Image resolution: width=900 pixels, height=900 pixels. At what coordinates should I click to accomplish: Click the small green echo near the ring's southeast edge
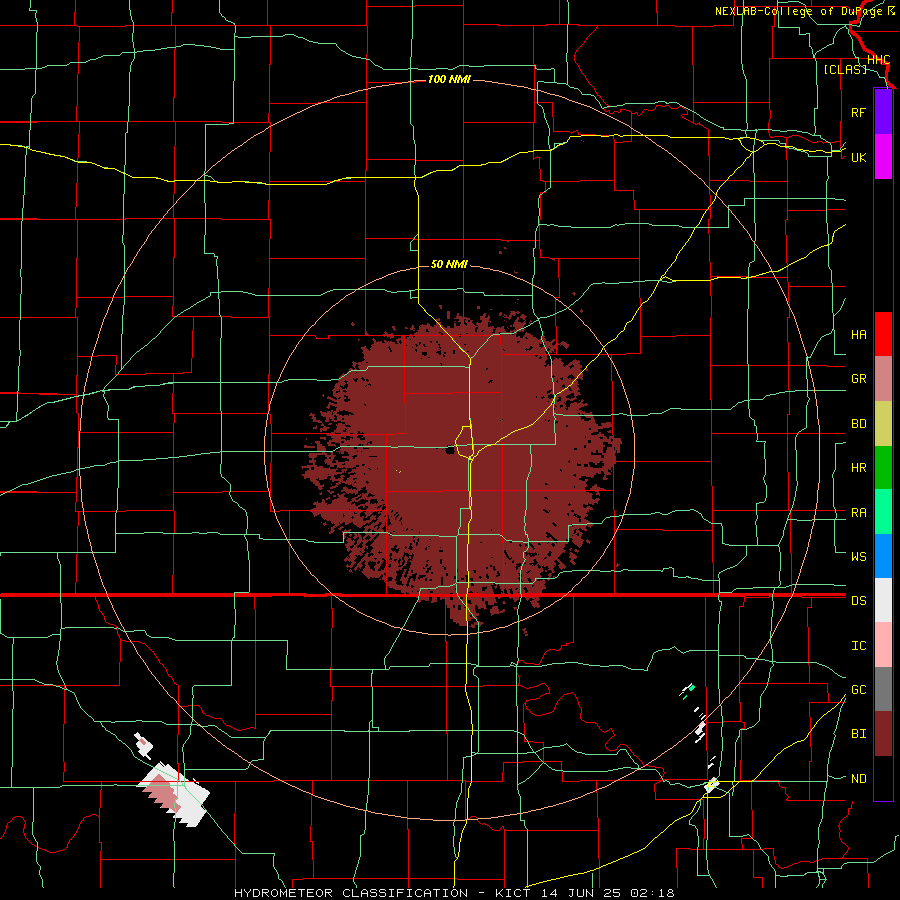[x=692, y=687]
